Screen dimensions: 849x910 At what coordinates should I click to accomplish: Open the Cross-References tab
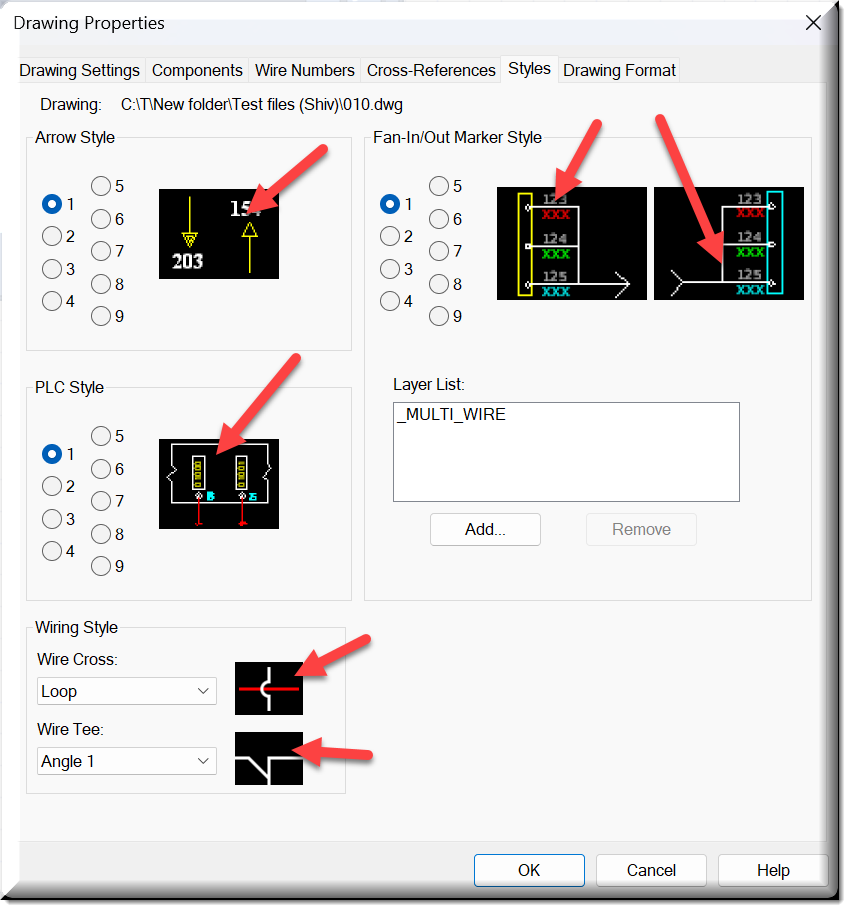(x=431, y=70)
